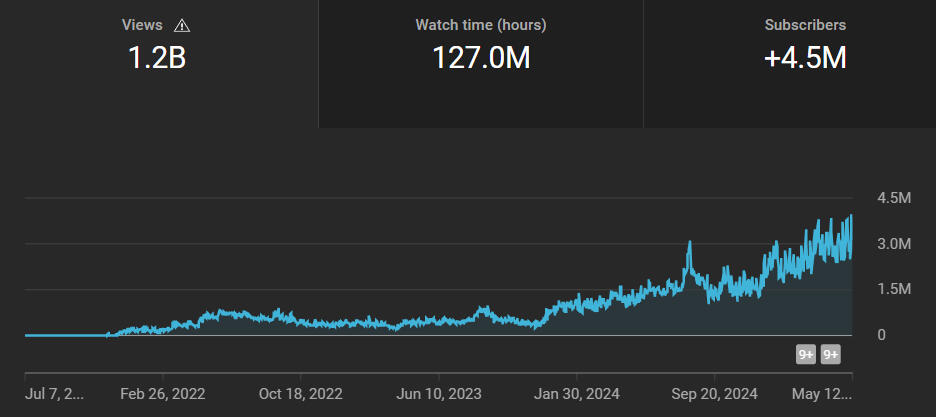Click the warning triangle icon beside Views
Screen dimensions: 936x417
click(181, 25)
